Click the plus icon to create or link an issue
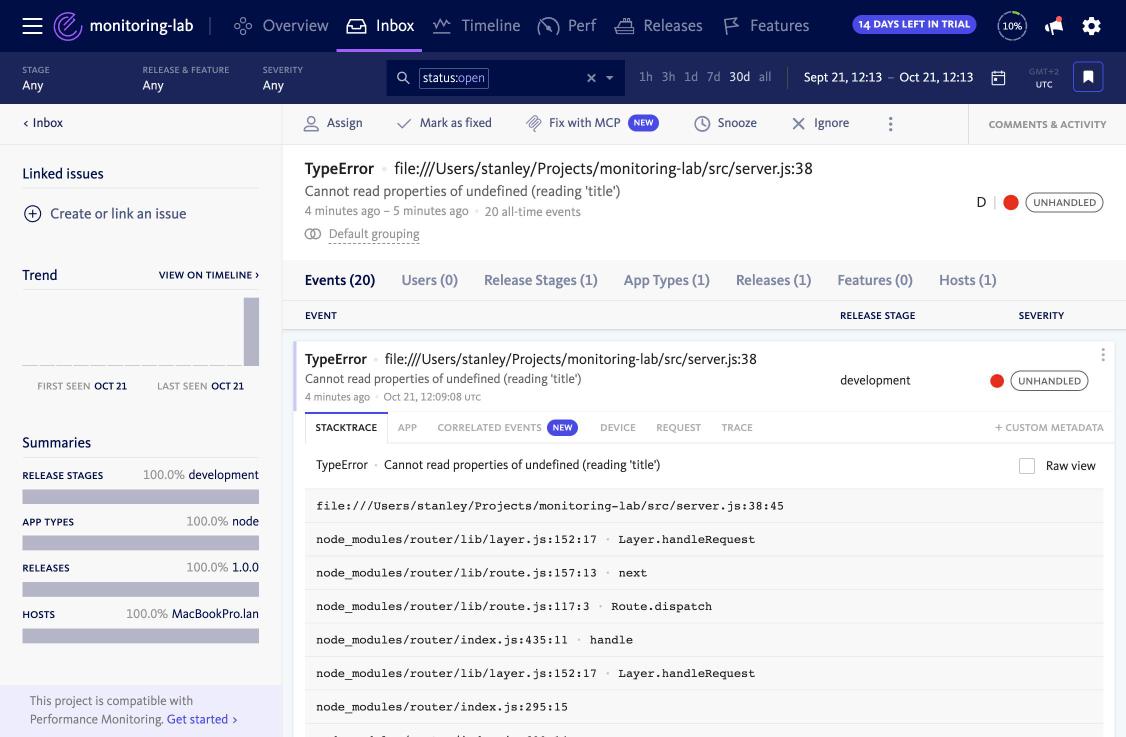This screenshot has width=1126, height=737. click(32, 213)
